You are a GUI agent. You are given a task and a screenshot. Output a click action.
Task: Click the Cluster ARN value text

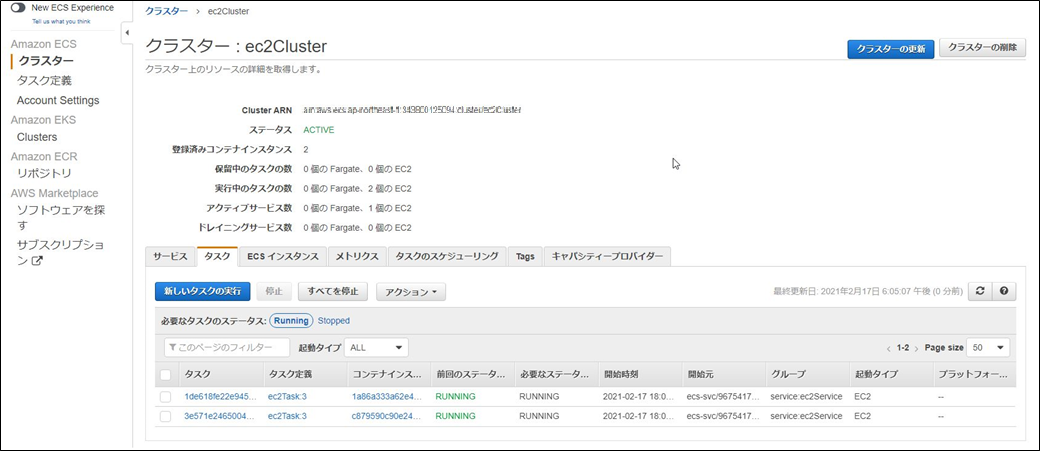pyautogui.click(x=412, y=110)
